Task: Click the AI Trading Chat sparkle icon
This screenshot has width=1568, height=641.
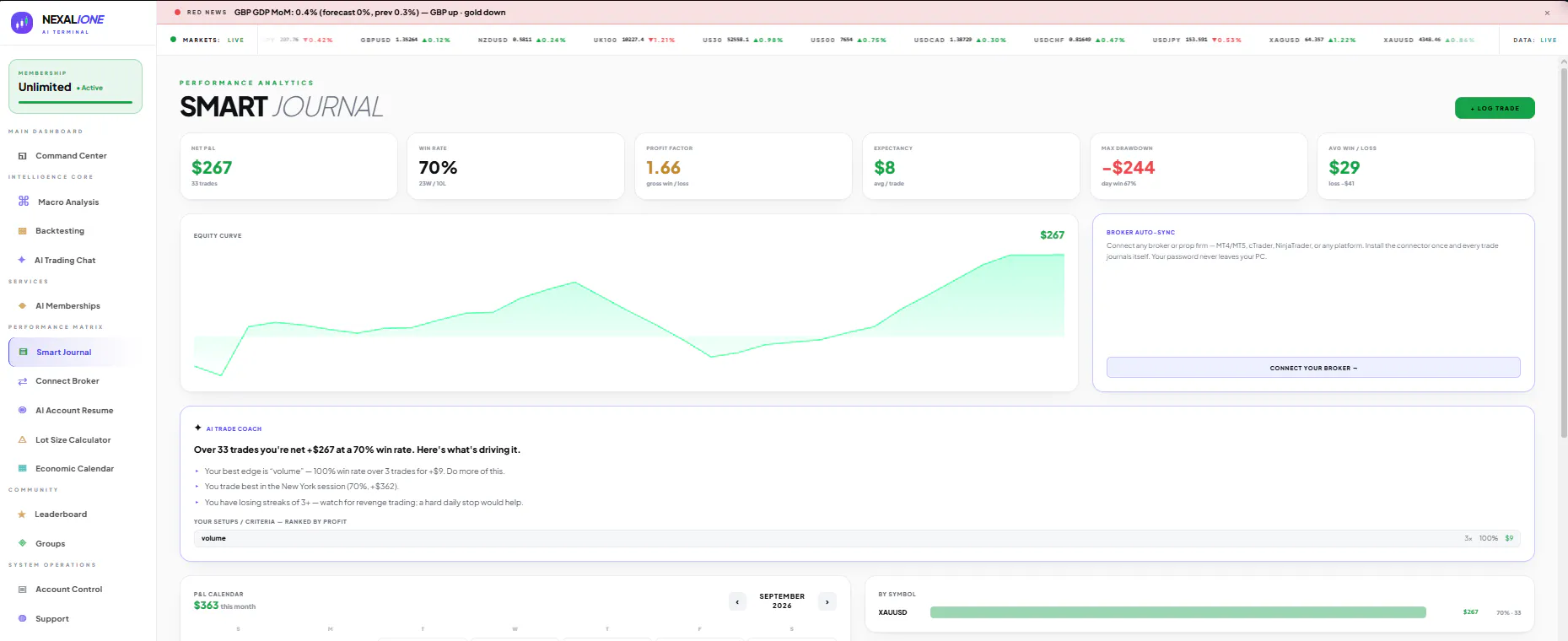Action: (x=22, y=260)
